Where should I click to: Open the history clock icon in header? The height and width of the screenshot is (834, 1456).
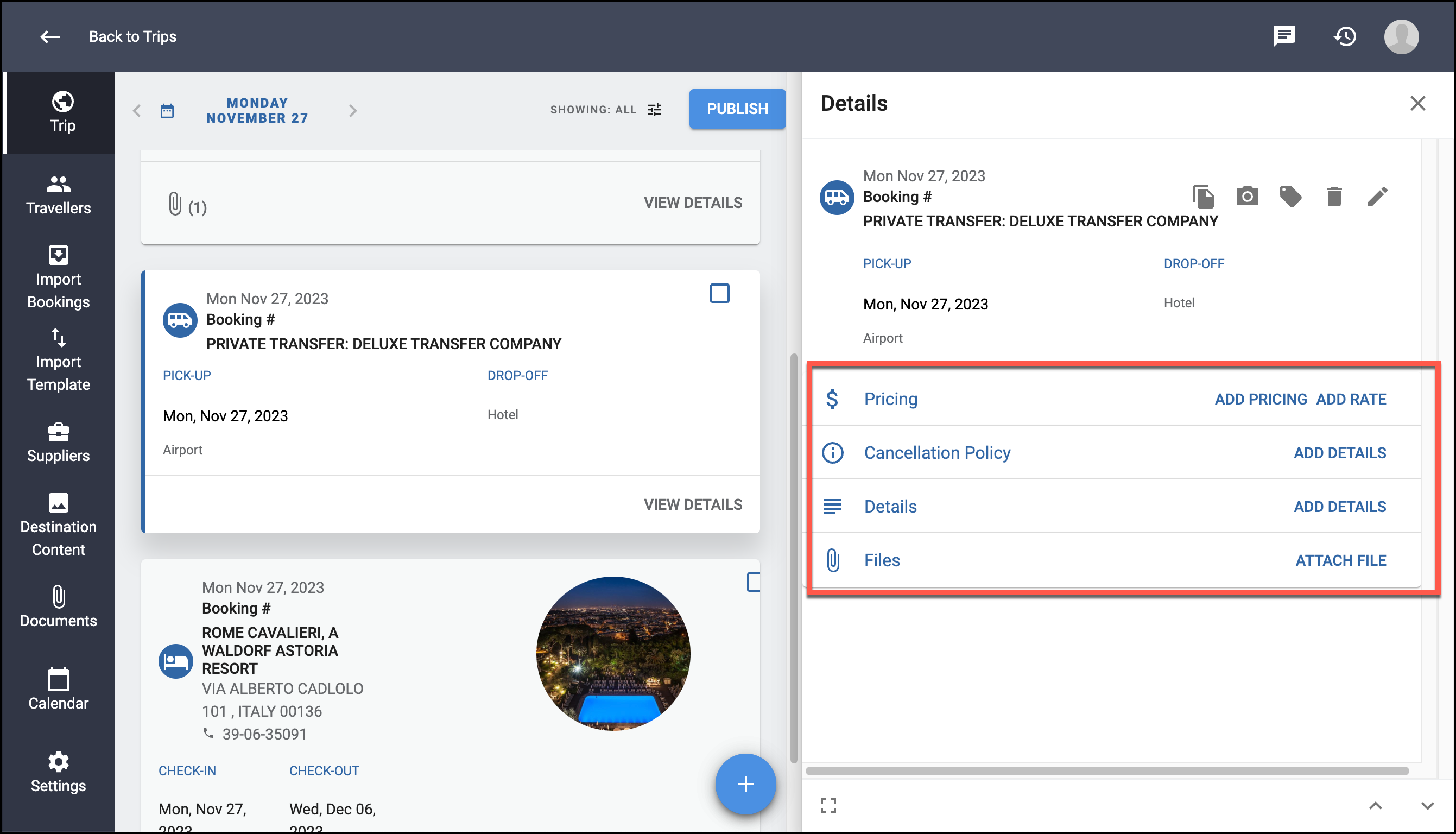[1344, 37]
